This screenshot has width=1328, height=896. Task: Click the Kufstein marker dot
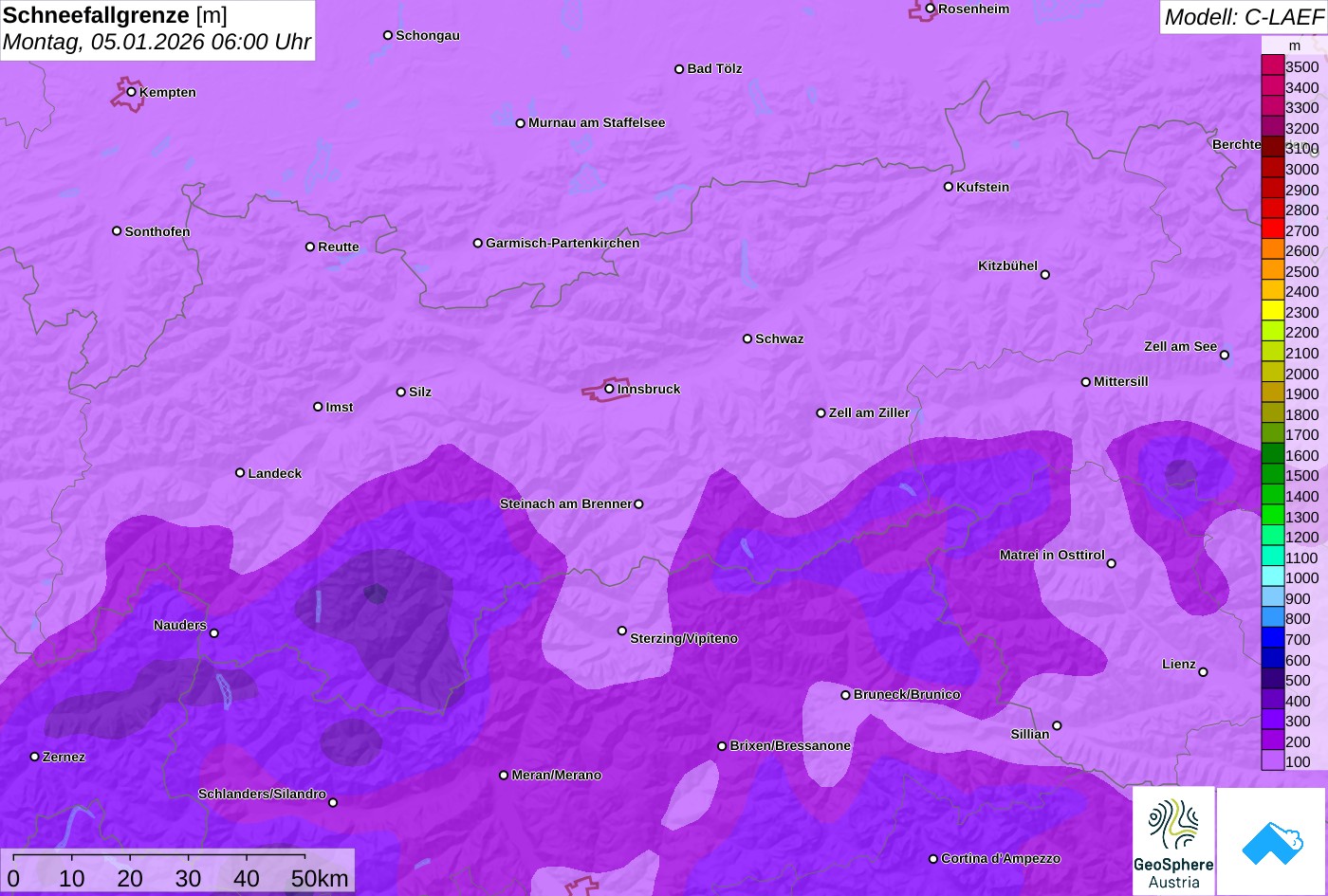(x=948, y=187)
